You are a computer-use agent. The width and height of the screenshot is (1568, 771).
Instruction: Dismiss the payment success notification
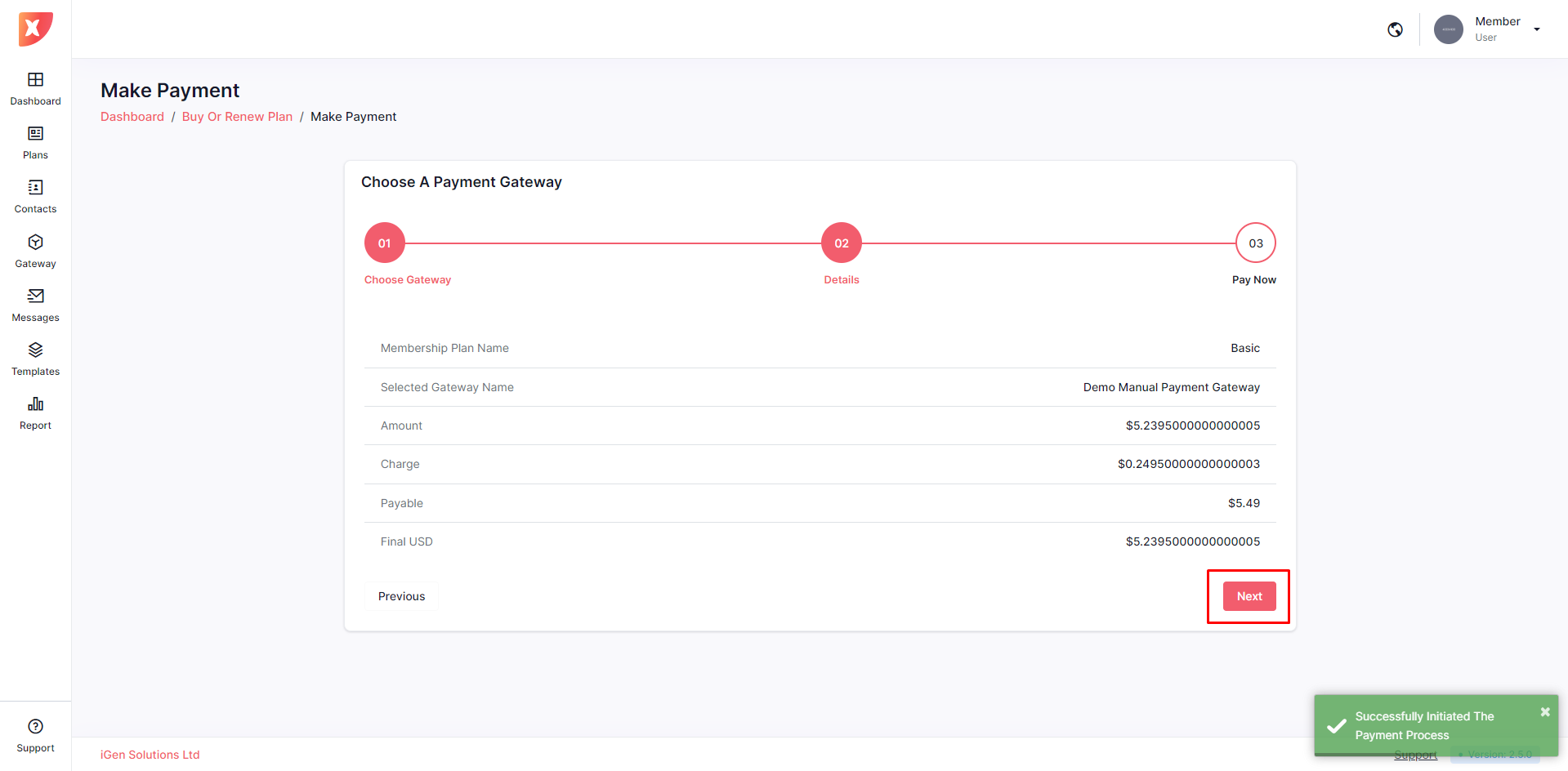tap(1544, 712)
